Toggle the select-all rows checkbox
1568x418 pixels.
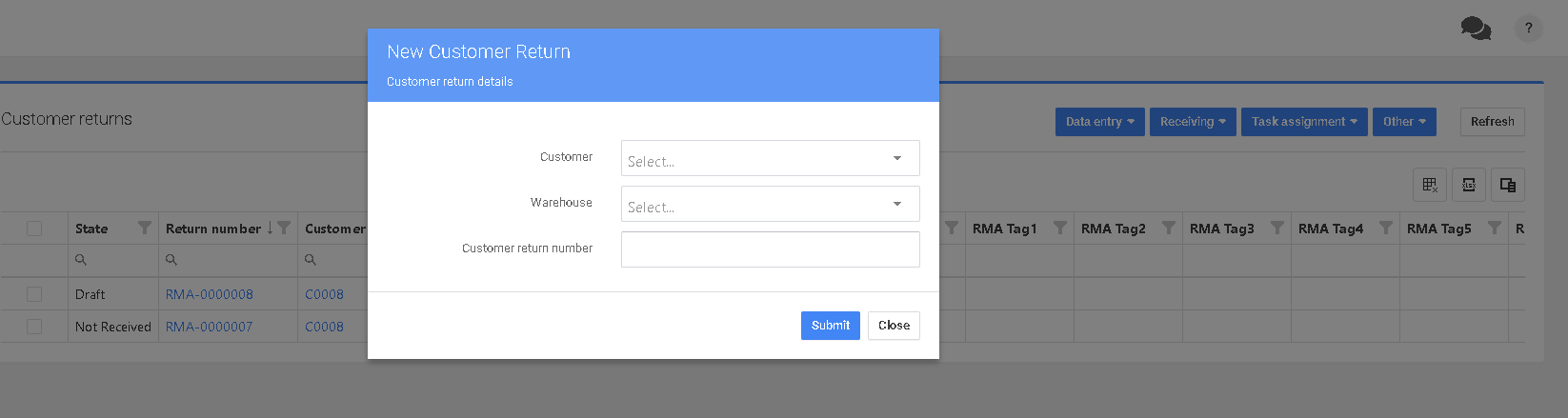(x=34, y=229)
